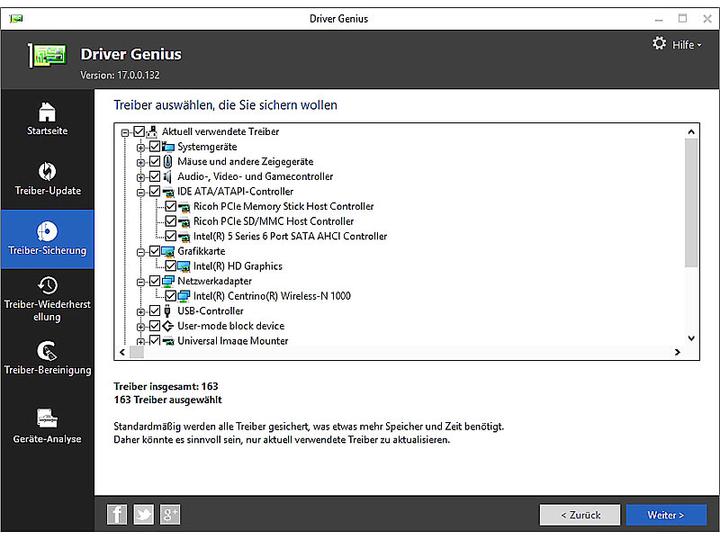
Task: Click the Version: 17.0.0.132 text
Action: click(x=120, y=75)
